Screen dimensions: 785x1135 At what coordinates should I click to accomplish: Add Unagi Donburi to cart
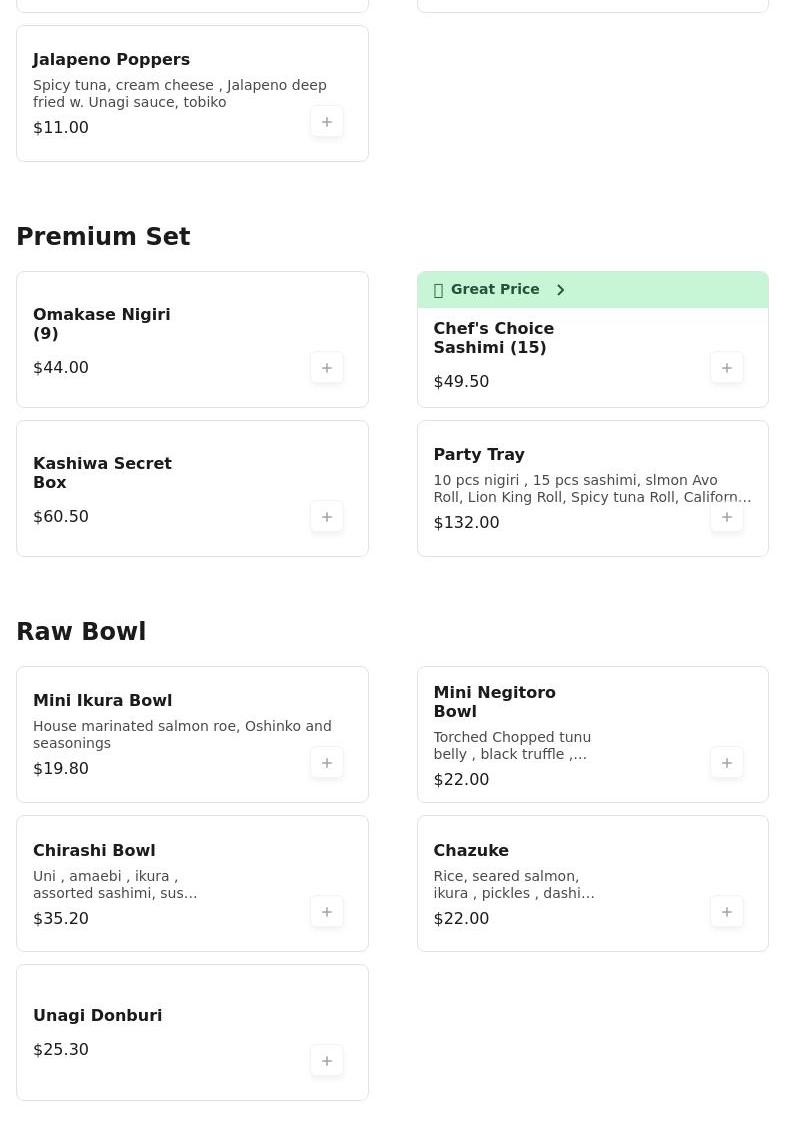coord(327,1061)
